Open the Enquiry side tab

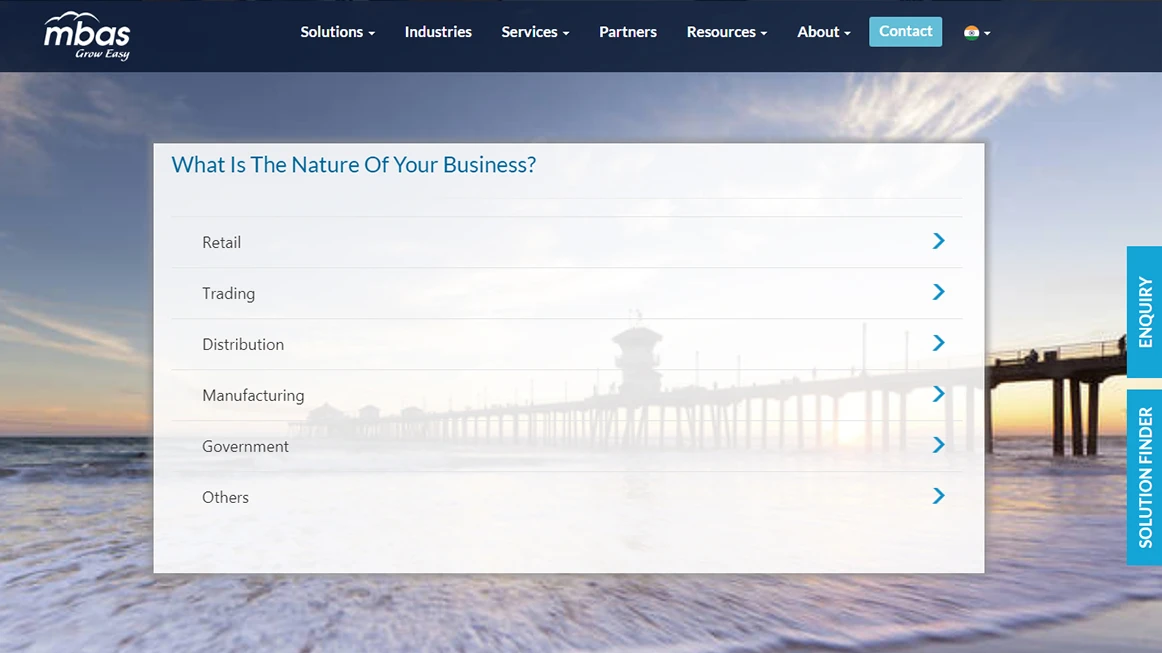pos(1145,312)
